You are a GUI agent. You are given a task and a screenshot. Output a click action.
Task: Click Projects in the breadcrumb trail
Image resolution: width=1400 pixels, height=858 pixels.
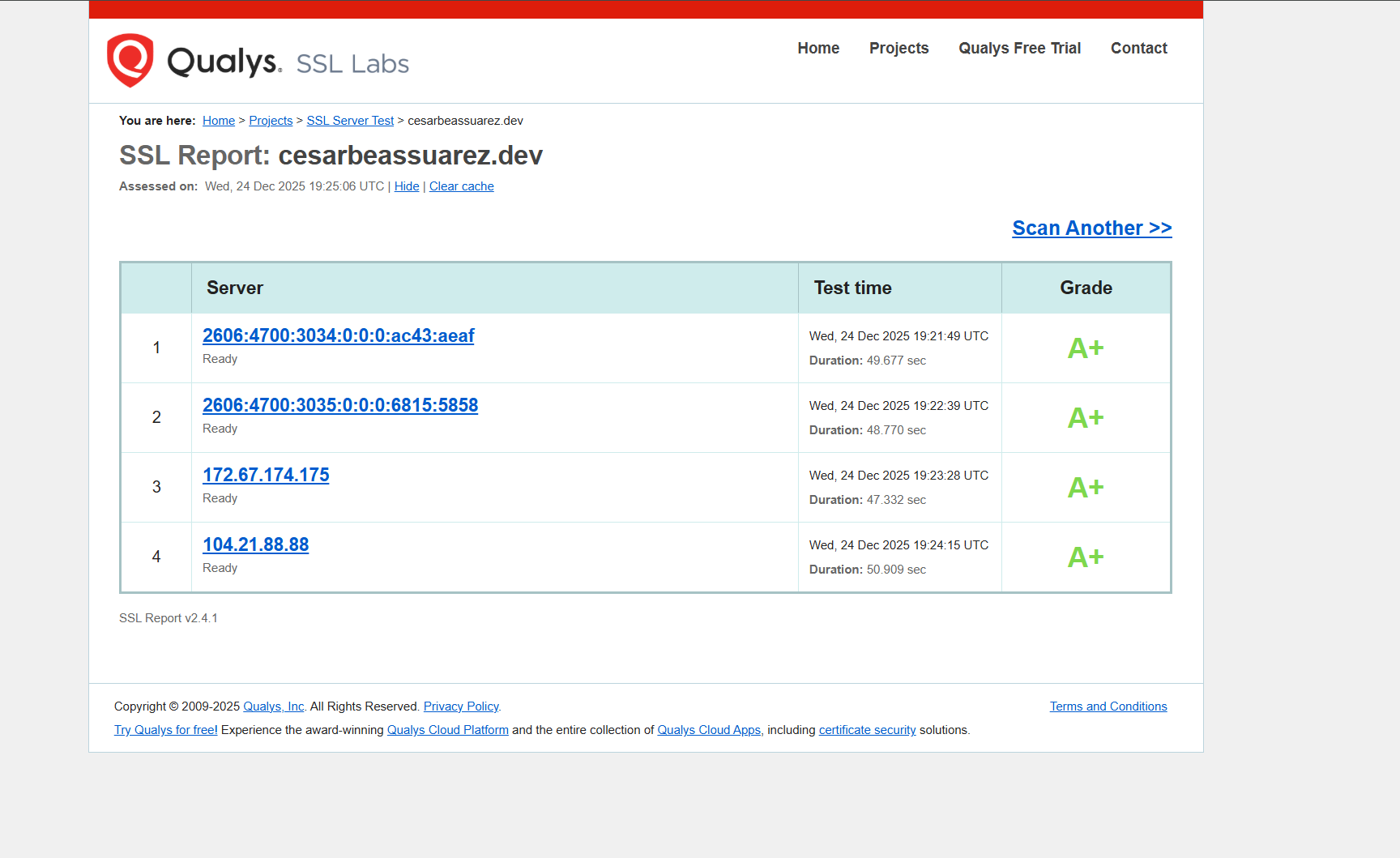click(x=271, y=120)
